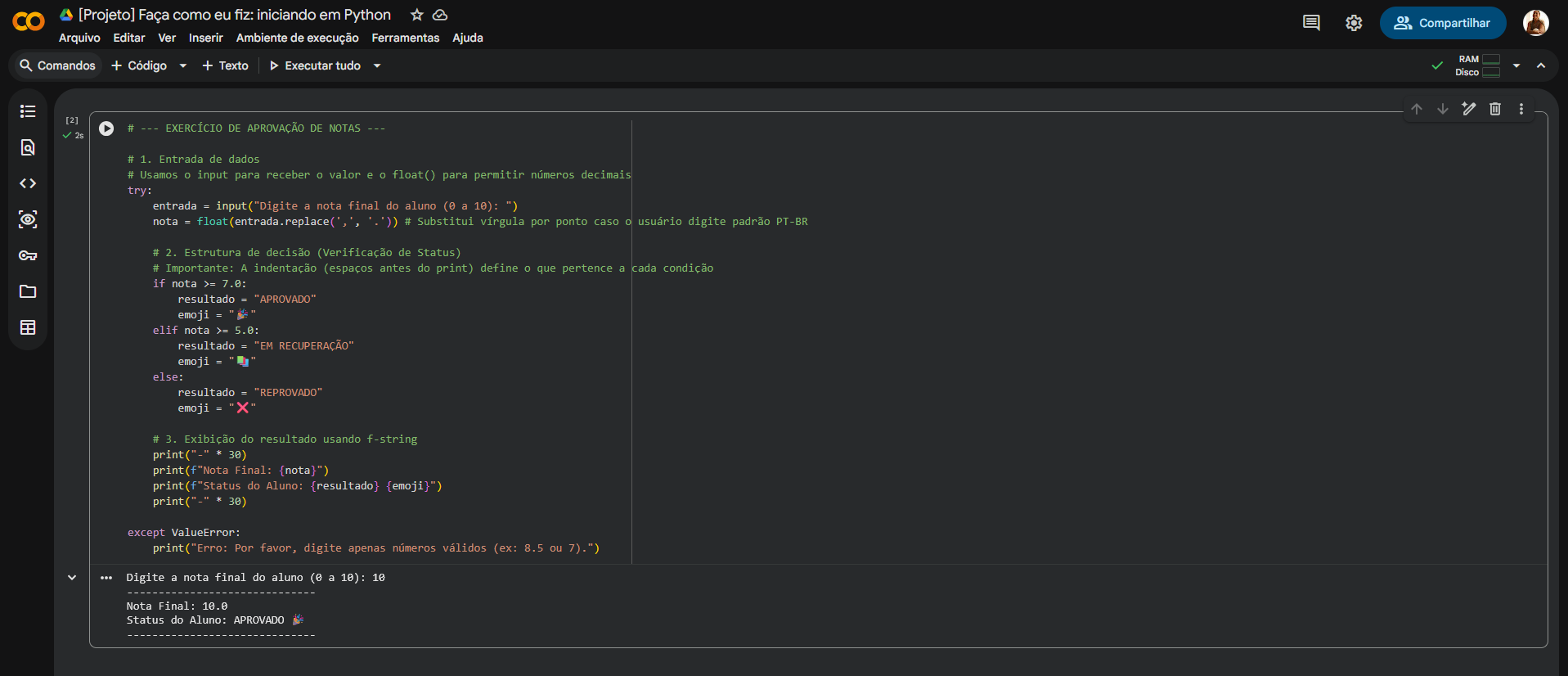The height and width of the screenshot is (676, 1568).
Task: Open the Ambiente de execução menu
Action: pyautogui.click(x=298, y=38)
